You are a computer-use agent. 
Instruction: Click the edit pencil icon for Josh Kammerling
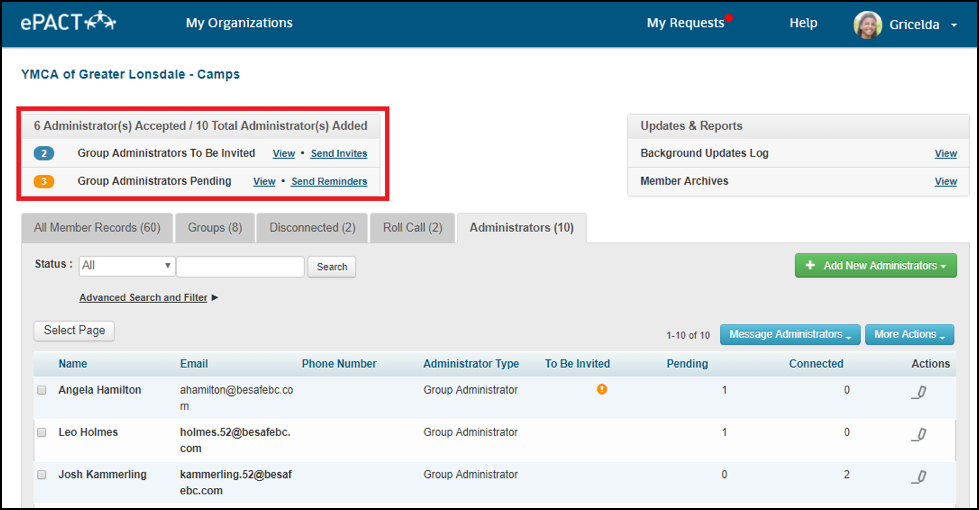[919, 477]
